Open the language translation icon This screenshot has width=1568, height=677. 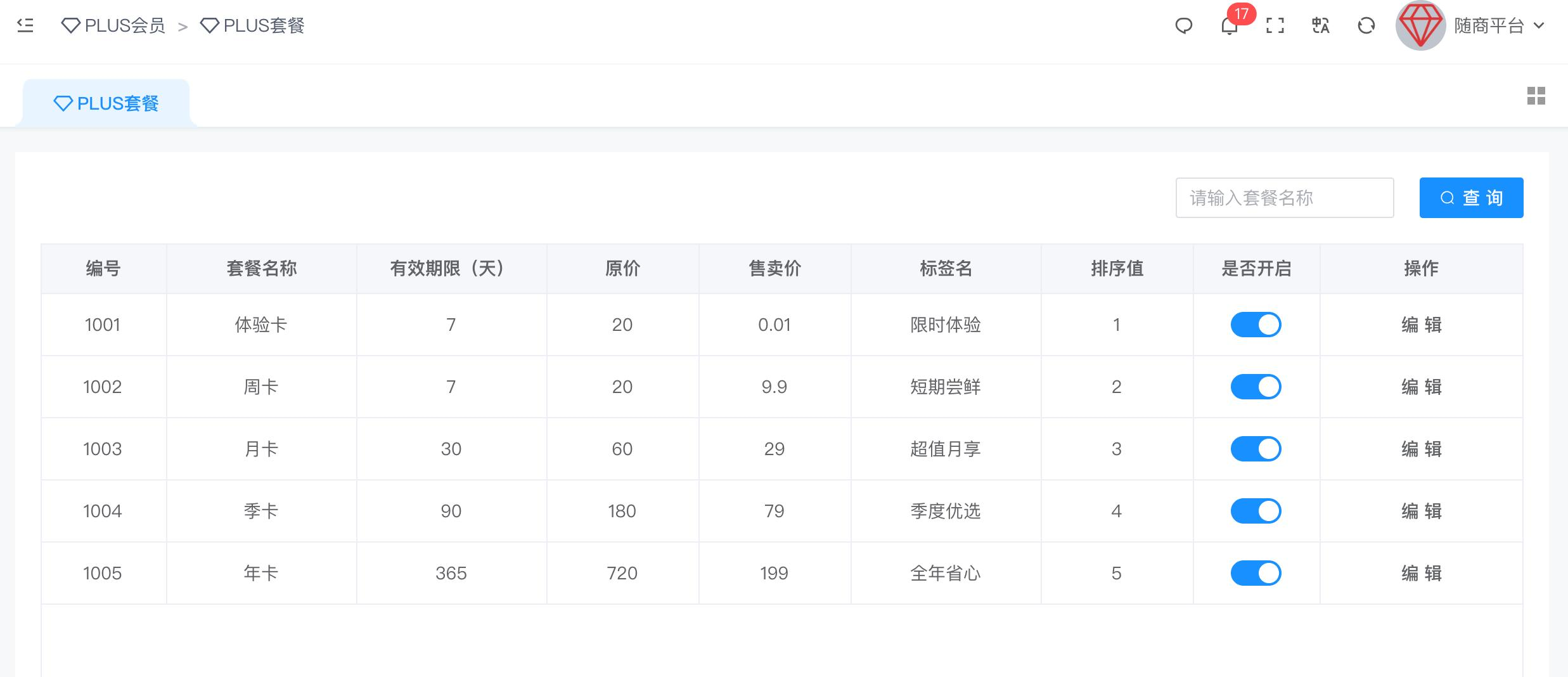tap(1320, 26)
